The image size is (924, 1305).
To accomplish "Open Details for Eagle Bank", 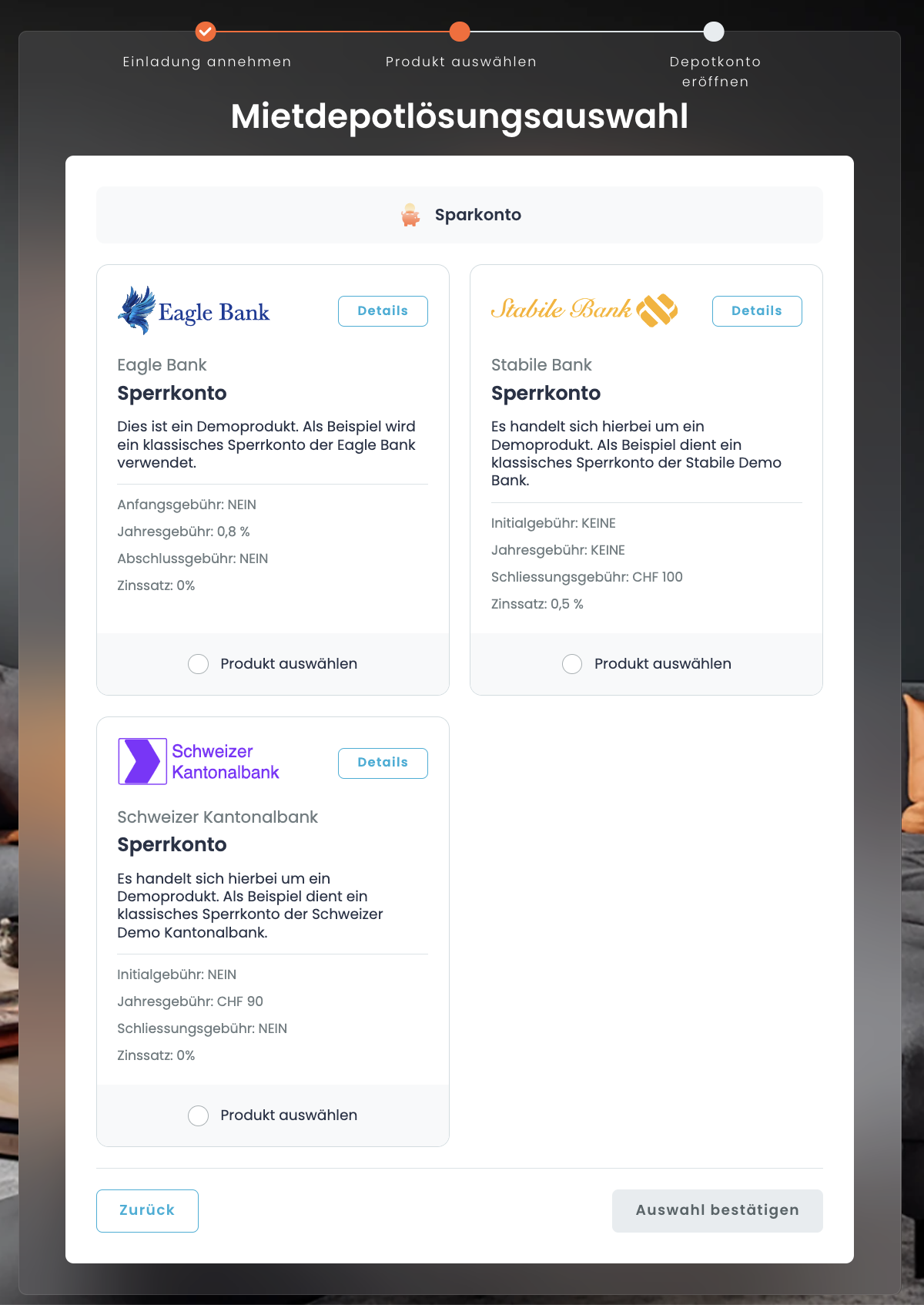I will [383, 311].
